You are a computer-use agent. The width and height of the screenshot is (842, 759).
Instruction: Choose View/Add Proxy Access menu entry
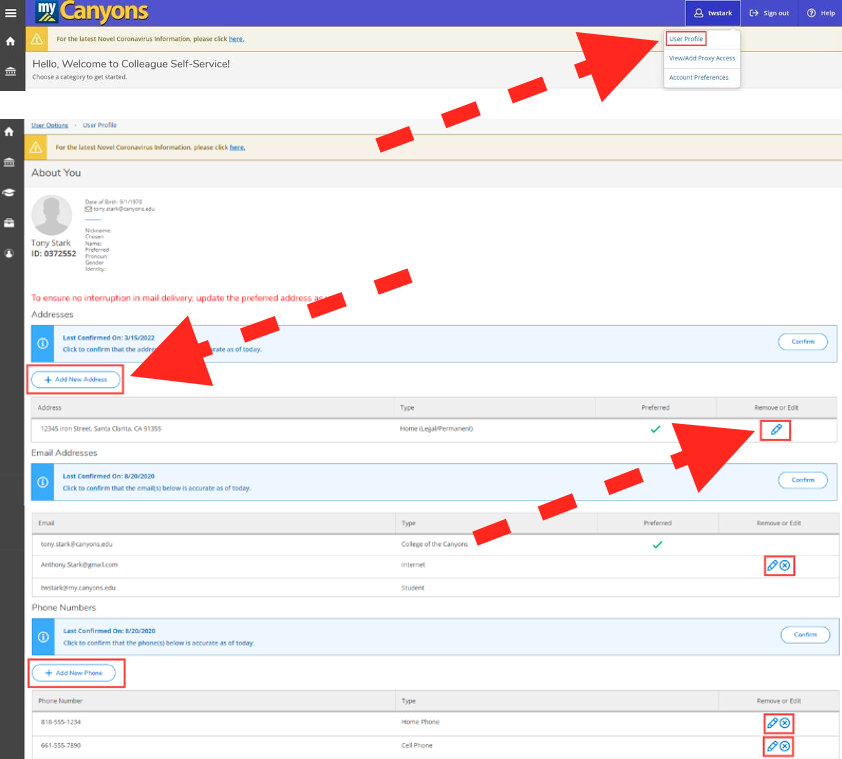[x=702, y=58]
